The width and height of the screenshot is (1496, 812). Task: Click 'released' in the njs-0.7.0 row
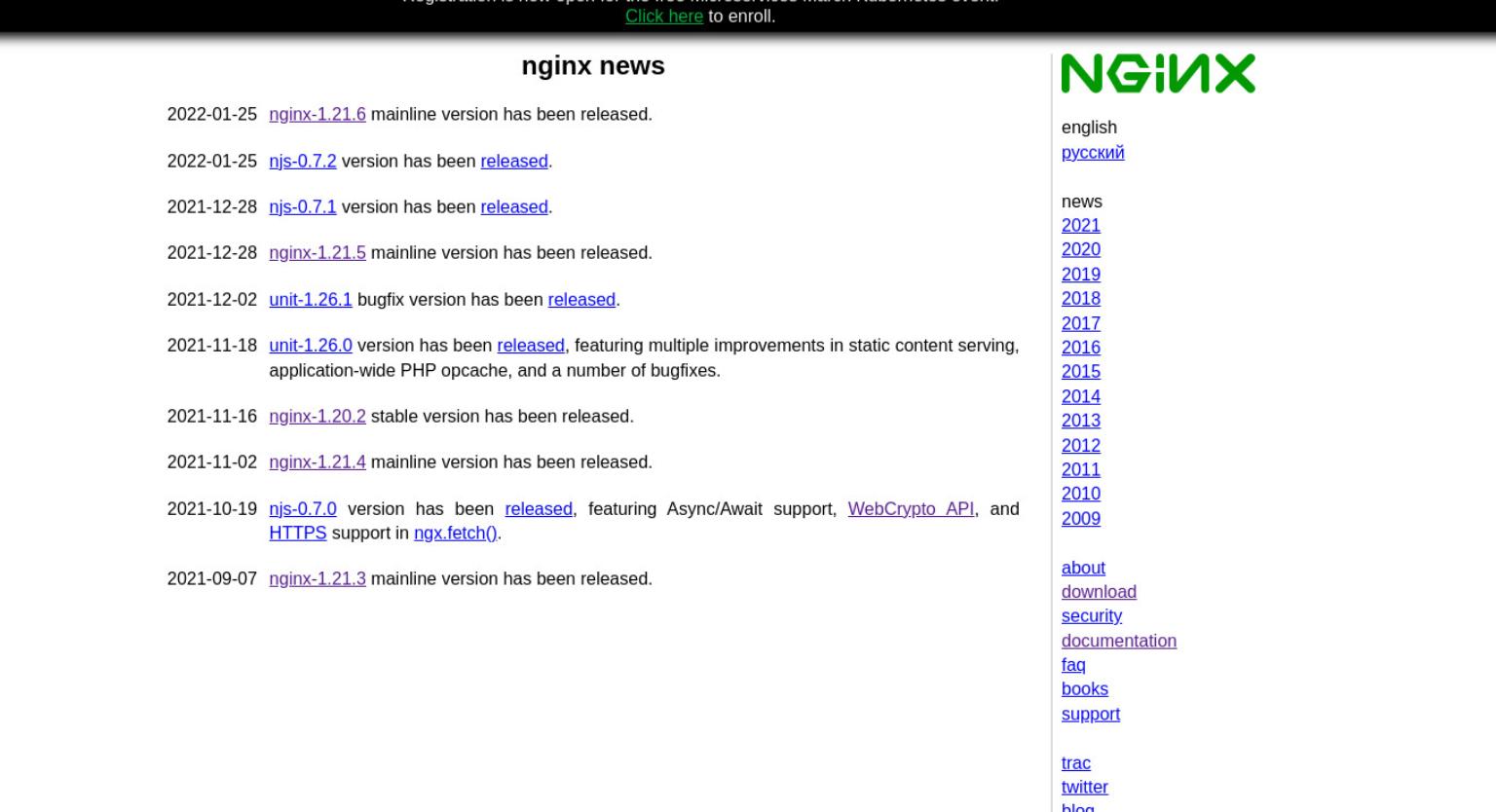539,508
